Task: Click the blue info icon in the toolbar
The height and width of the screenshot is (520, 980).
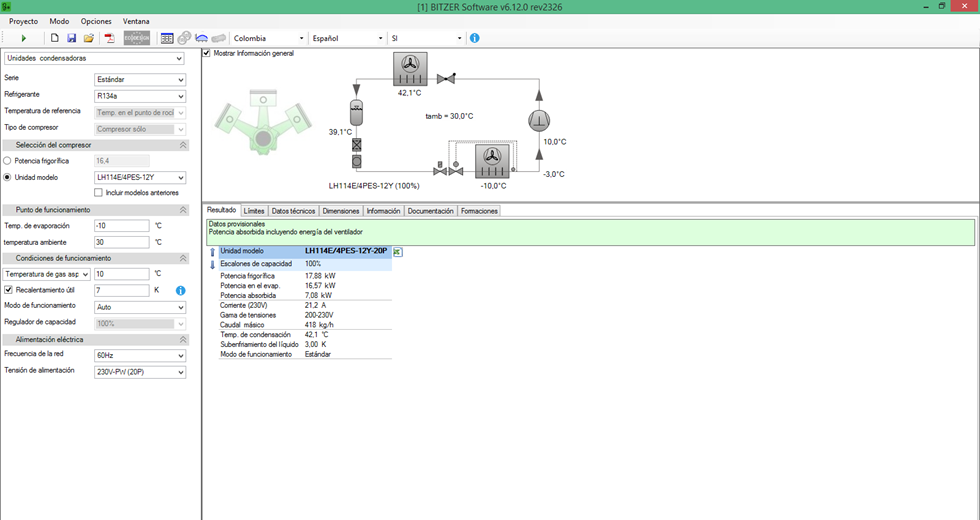Action: tap(474, 38)
